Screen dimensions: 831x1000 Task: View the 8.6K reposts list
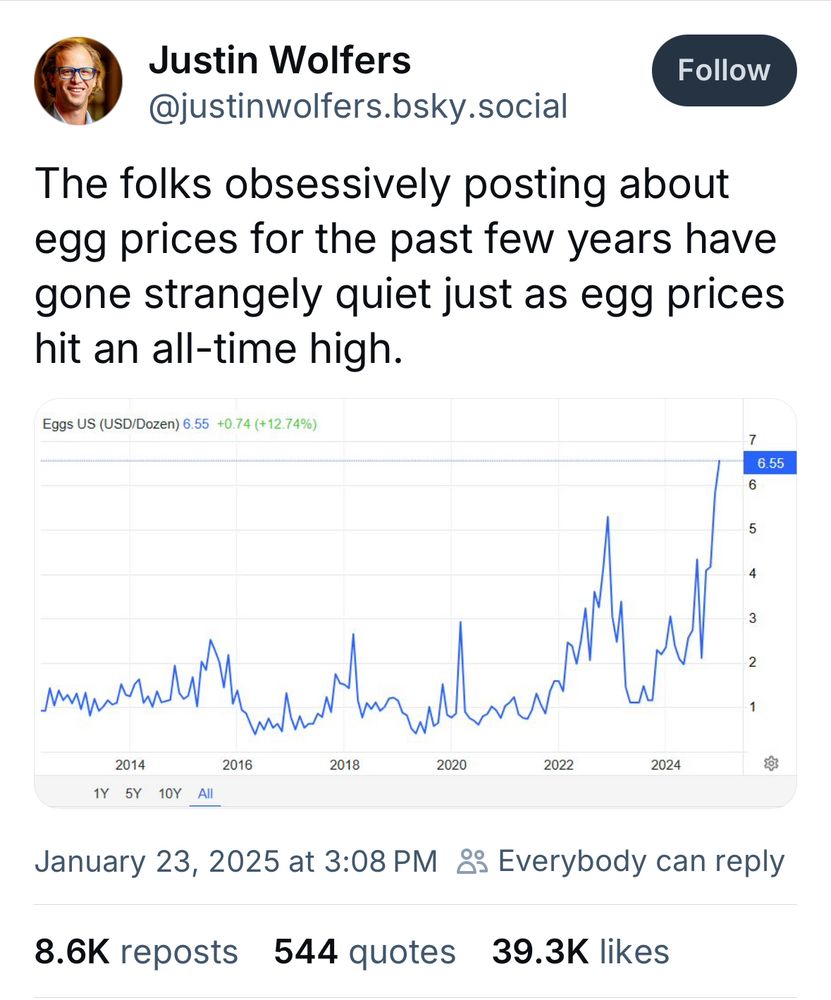point(136,952)
